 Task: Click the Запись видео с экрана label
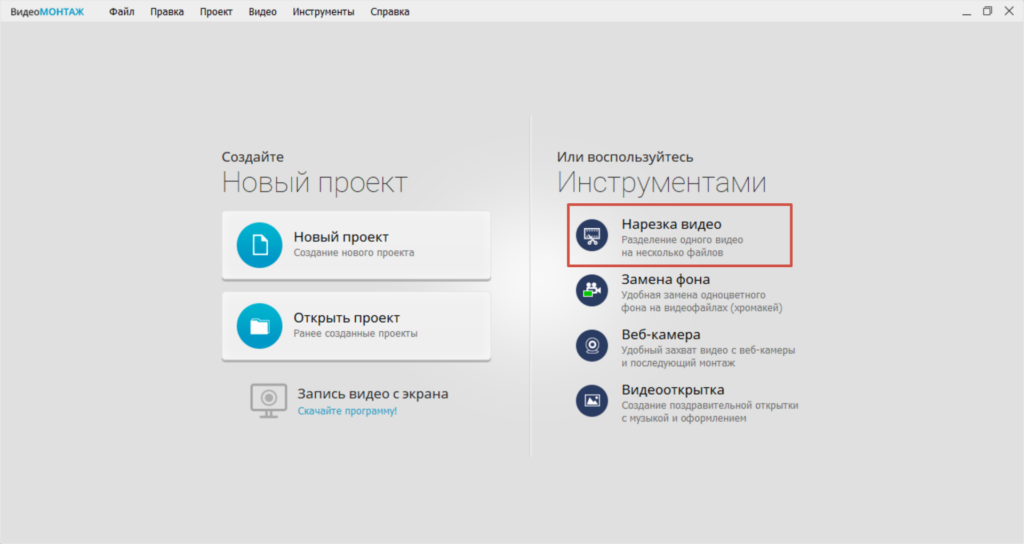click(373, 394)
